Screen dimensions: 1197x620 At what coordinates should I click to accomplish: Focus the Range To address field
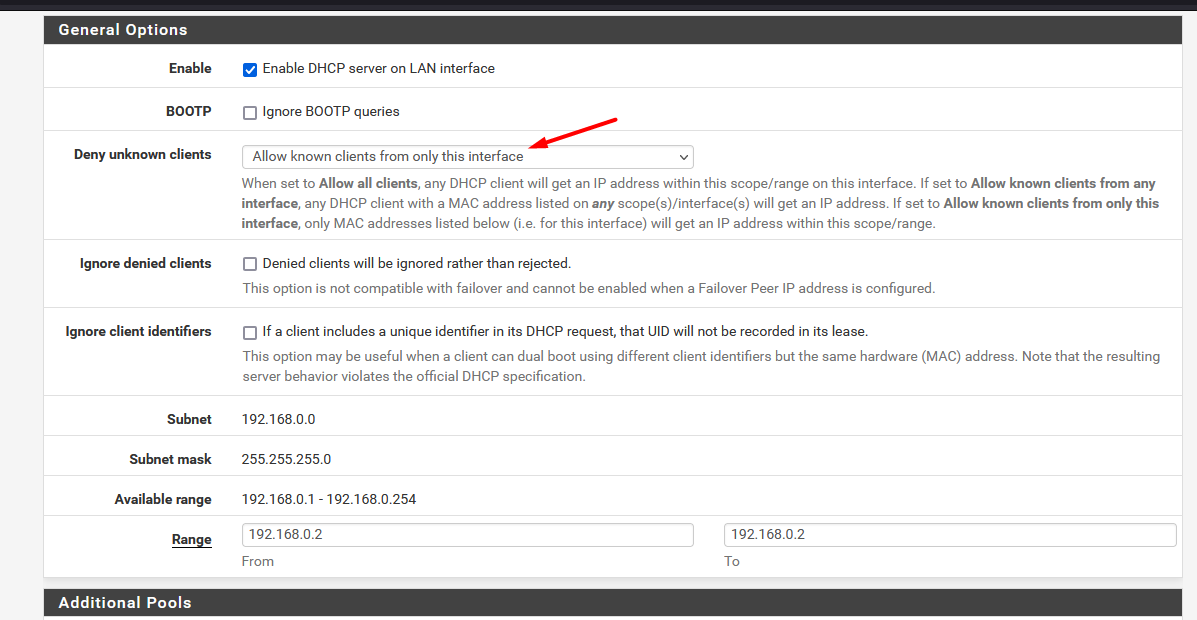[949, 535]
